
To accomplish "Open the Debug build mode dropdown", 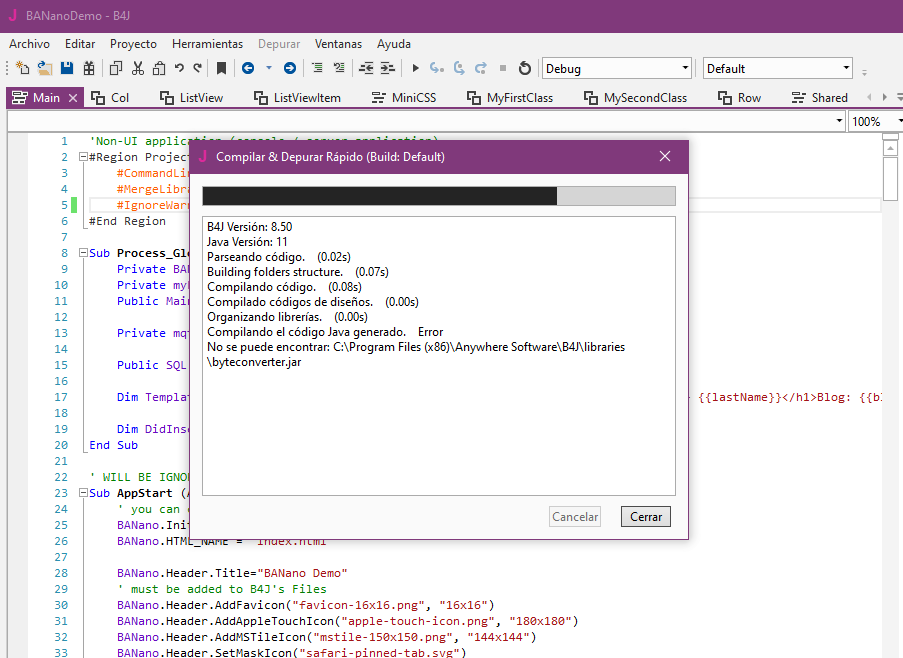I will (x=685, y=68).
